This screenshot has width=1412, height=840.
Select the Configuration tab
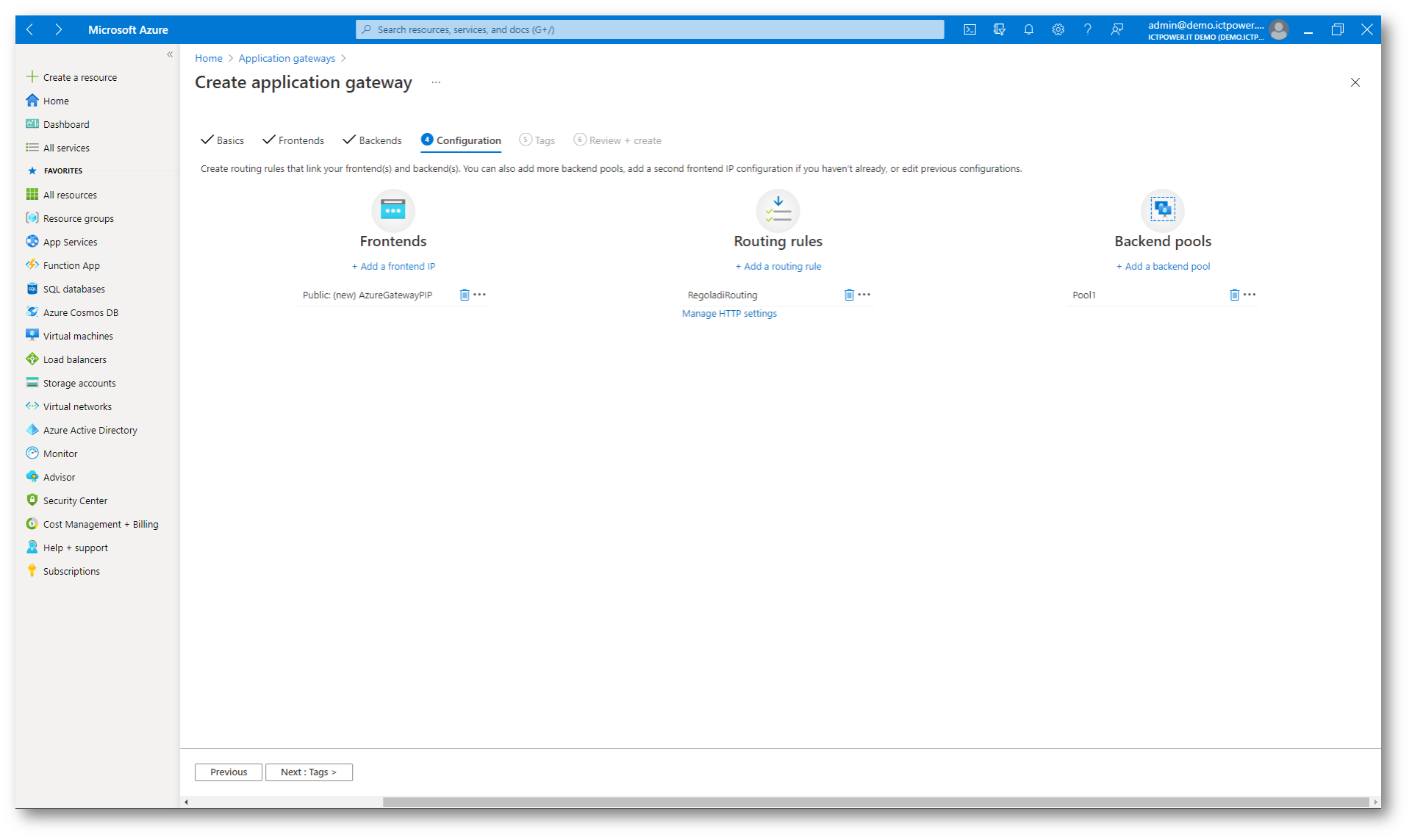coord(461,140)
